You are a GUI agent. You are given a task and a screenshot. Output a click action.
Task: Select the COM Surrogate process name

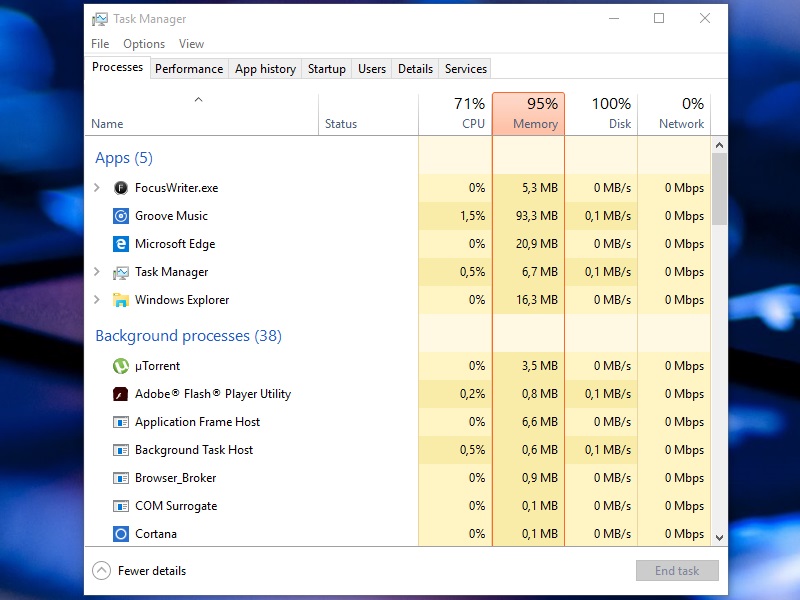(x=176, y=506)
